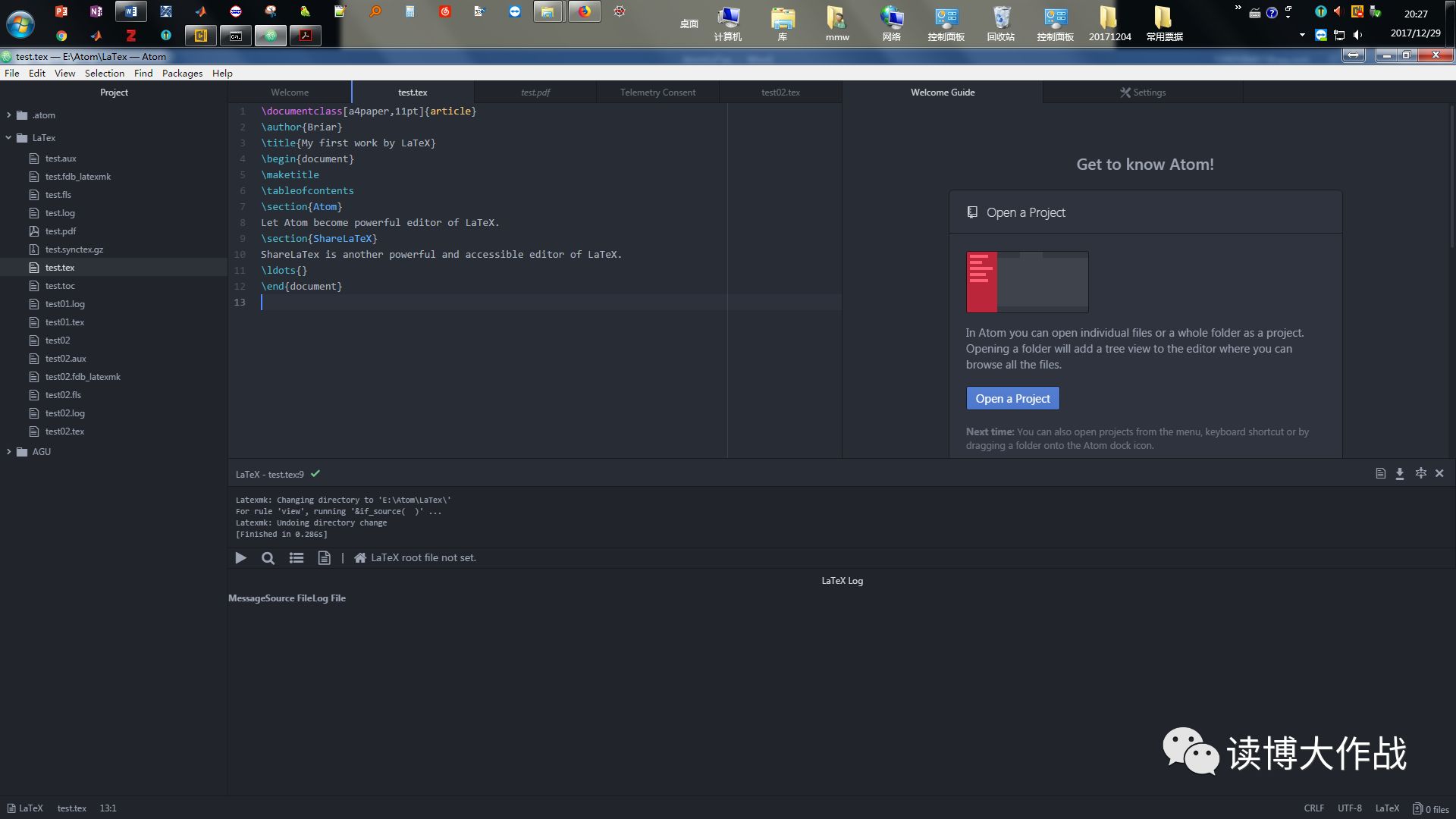Image resolution: width=1456 pixels, height=819 pixels.
Task: Switch to the Atom taskbar button
Action: tap(271, 36)
